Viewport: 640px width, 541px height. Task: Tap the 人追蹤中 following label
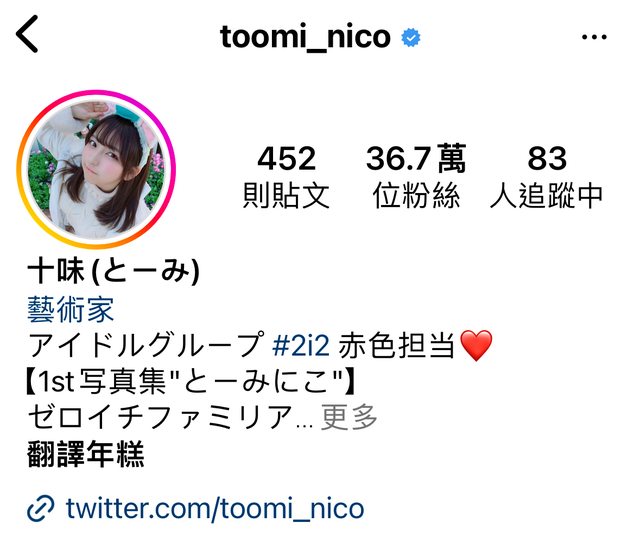pyautogui.click(x=547, y=195)
